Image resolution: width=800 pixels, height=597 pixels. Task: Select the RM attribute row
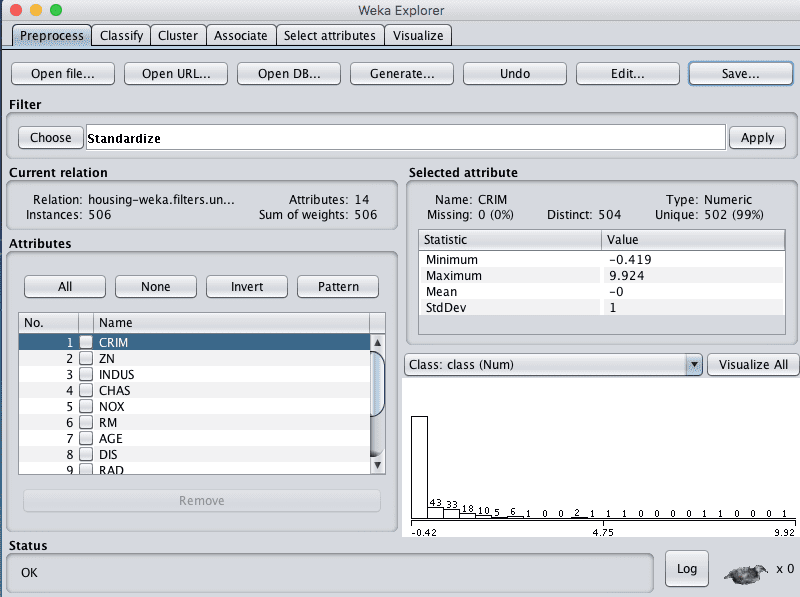194,422
